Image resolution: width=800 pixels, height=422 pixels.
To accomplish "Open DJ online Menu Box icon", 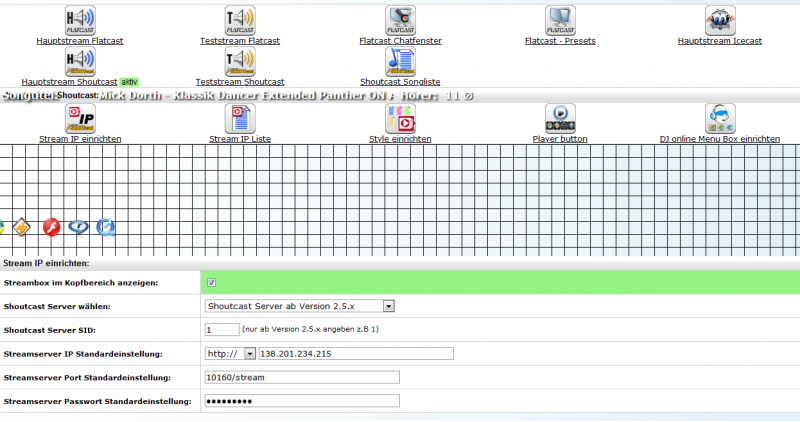I will (x=720, y=118).
